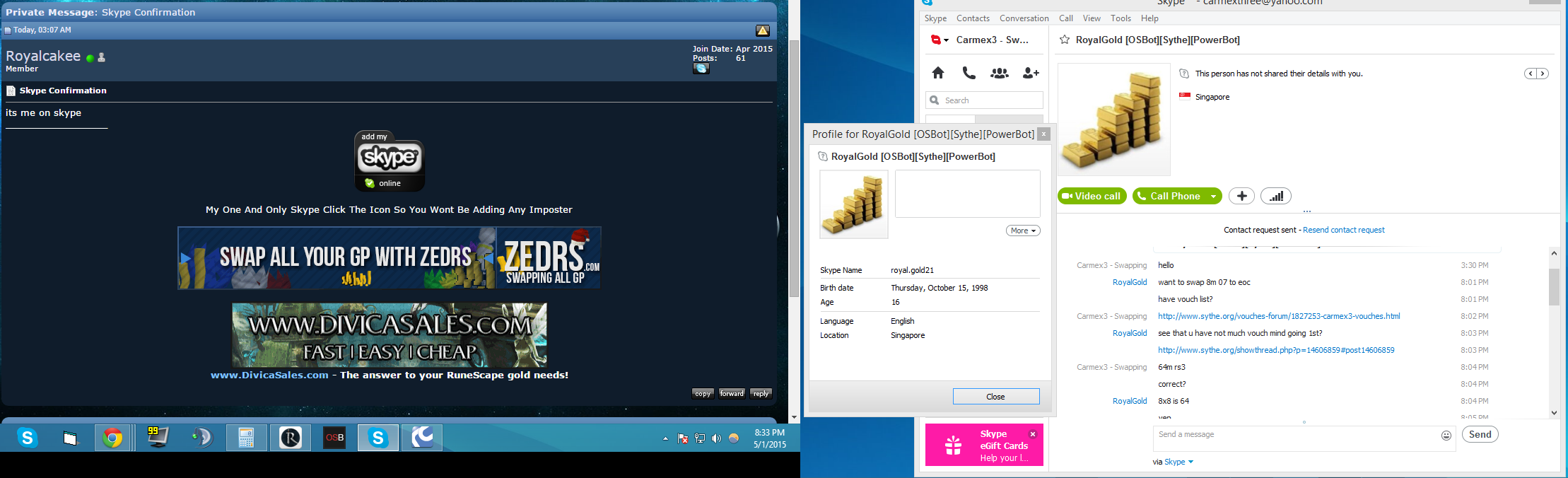Open the showthread sythe.org link
This screenshot has height=478, width=1568.
tap(1276, 350)
